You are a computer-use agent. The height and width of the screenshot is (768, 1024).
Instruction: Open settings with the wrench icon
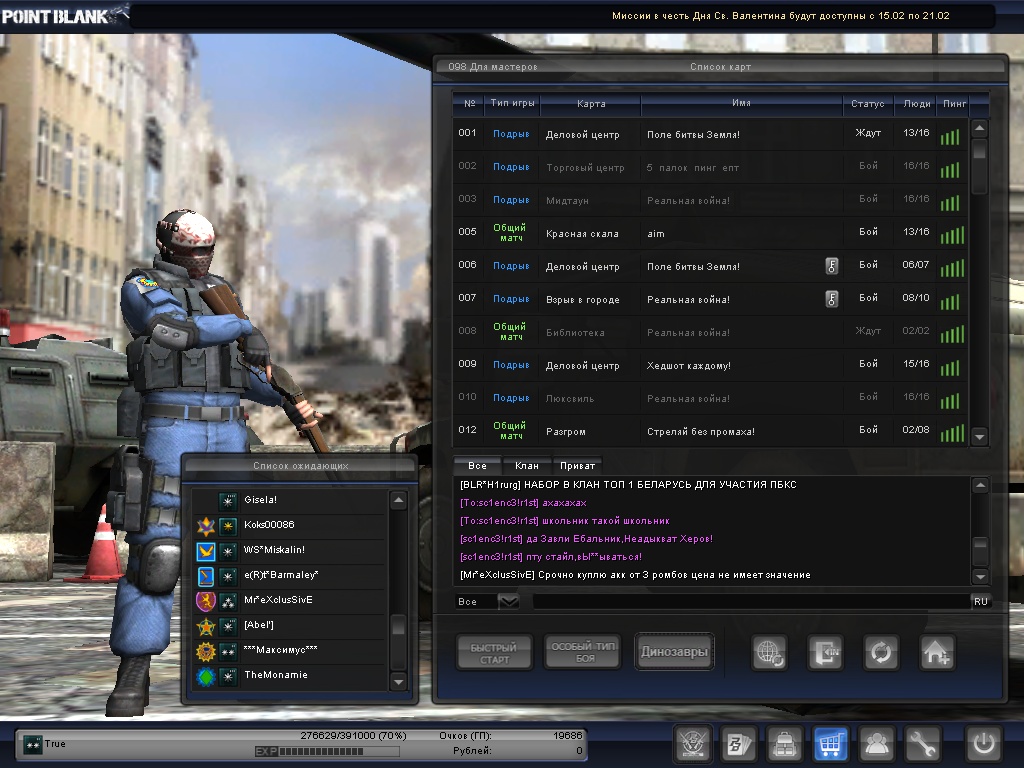923,743
